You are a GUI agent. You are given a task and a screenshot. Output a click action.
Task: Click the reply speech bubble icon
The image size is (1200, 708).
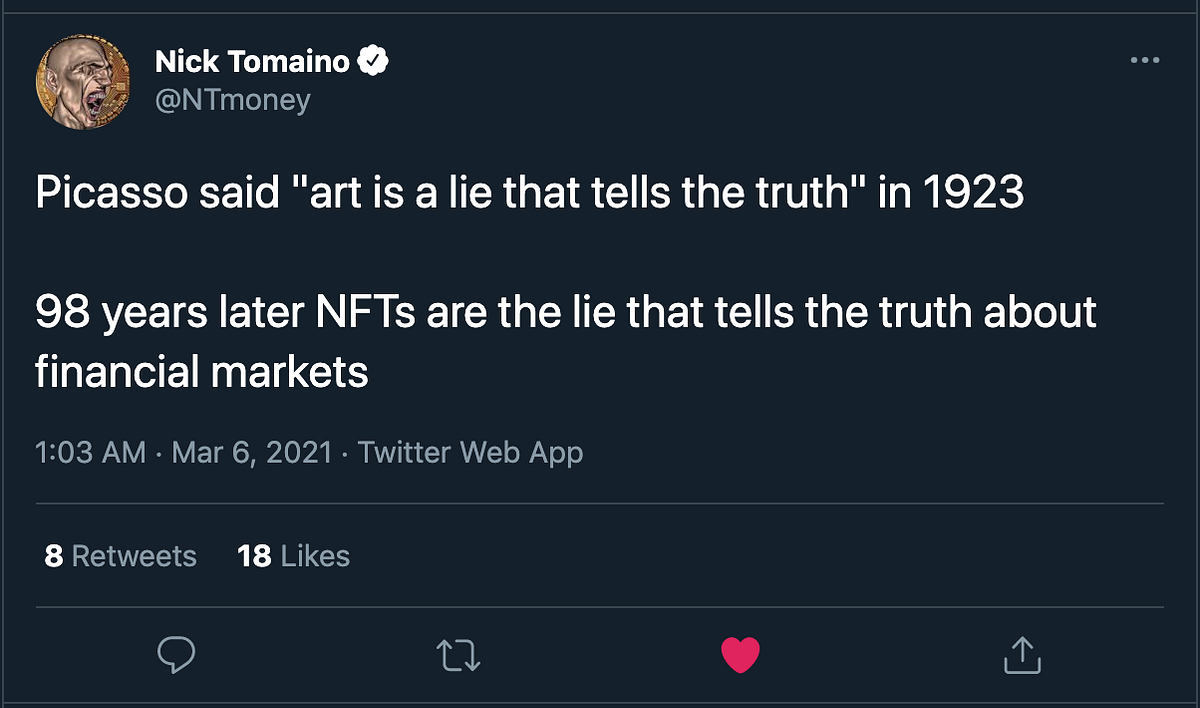[177, 655]
